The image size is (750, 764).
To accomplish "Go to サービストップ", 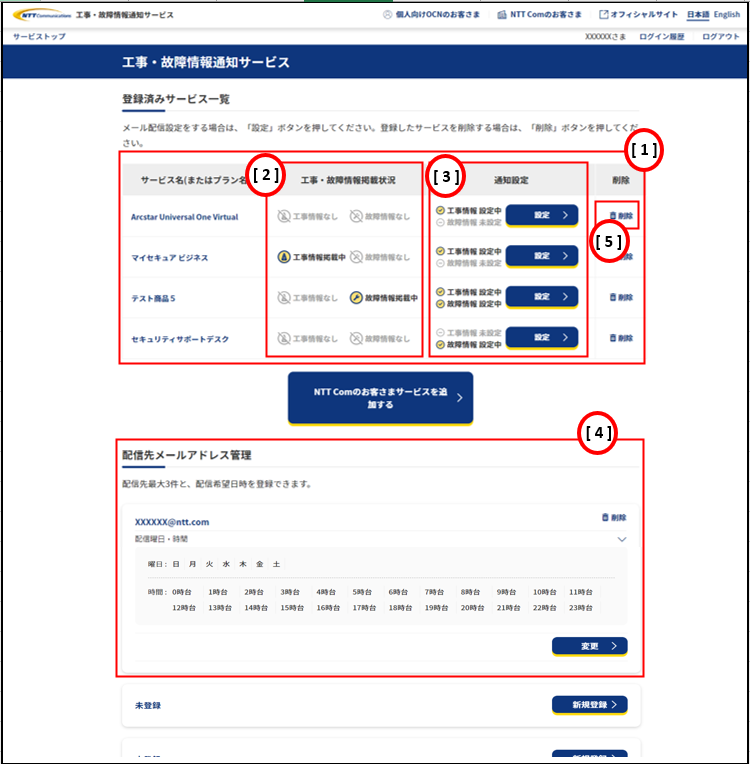I will pyautogui.click(x=39, y=37).
